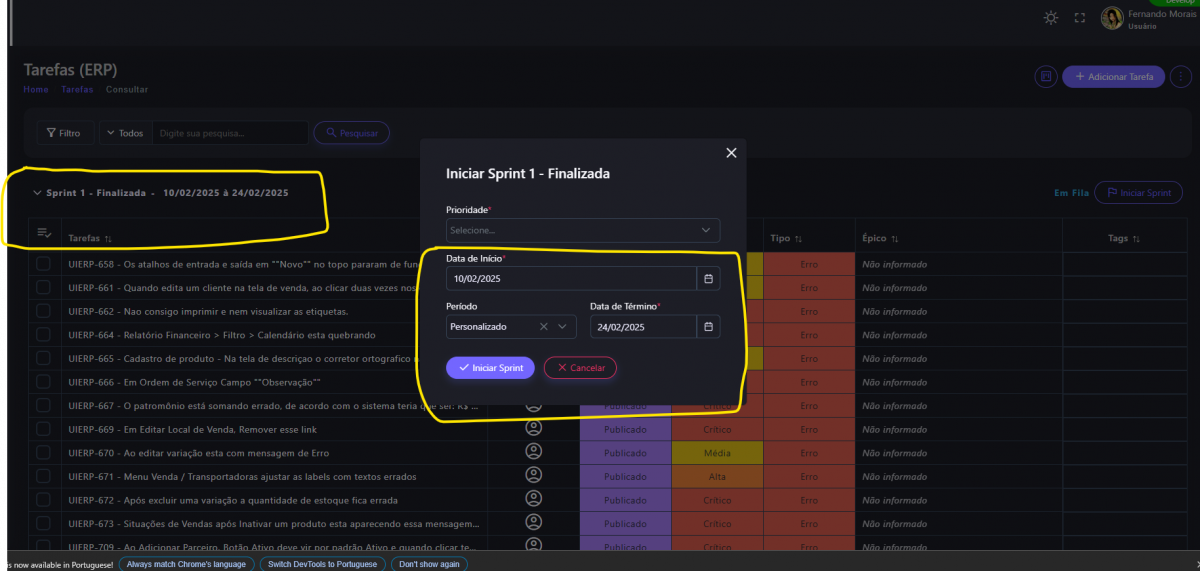The height and width of the screenshot is (571, 1200).
Task: Click the board view icon beside Adicionar Tarefa
Action: tap(1046, 77)
